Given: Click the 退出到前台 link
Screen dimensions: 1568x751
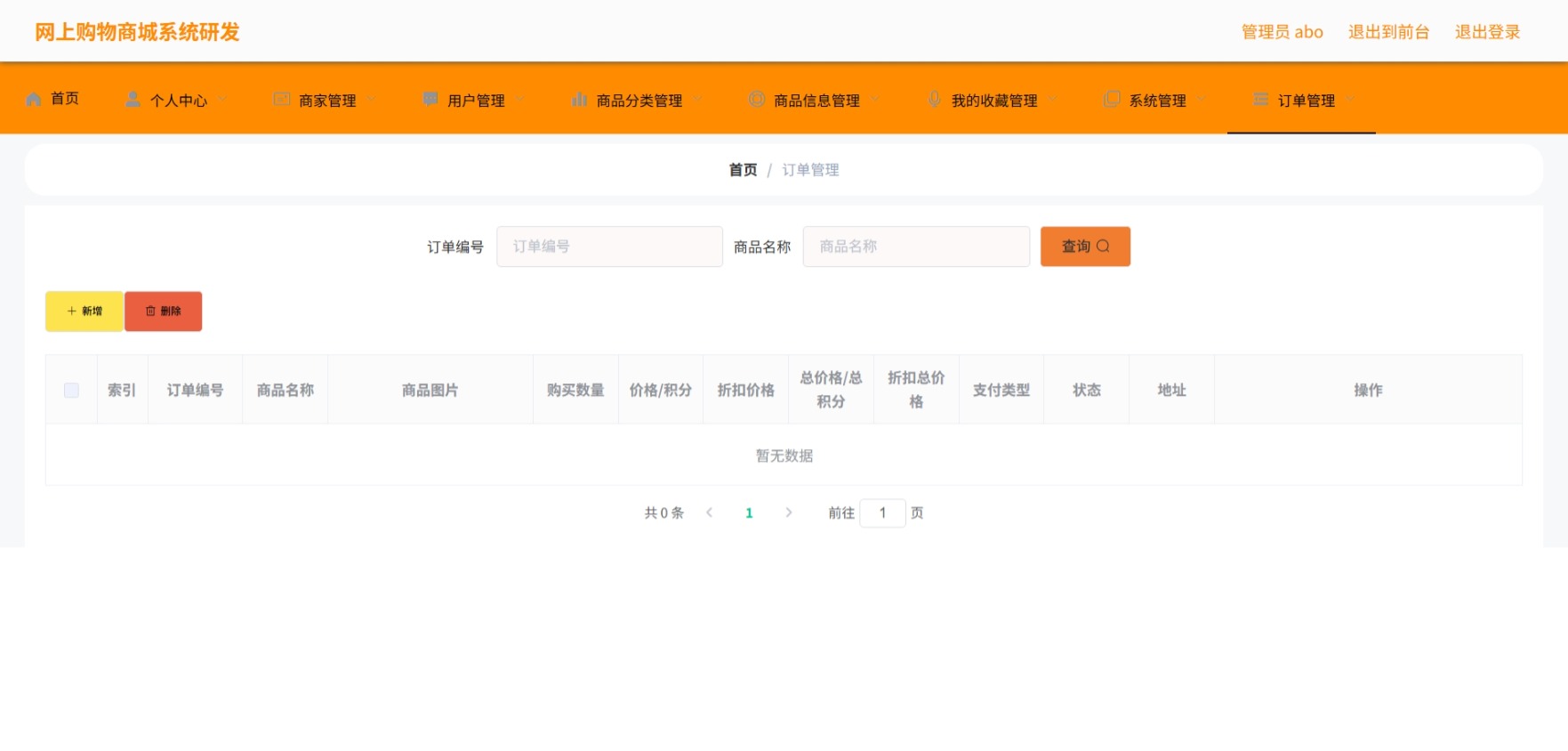Looking at the screenshot, I should click(x=1388, y=32).
